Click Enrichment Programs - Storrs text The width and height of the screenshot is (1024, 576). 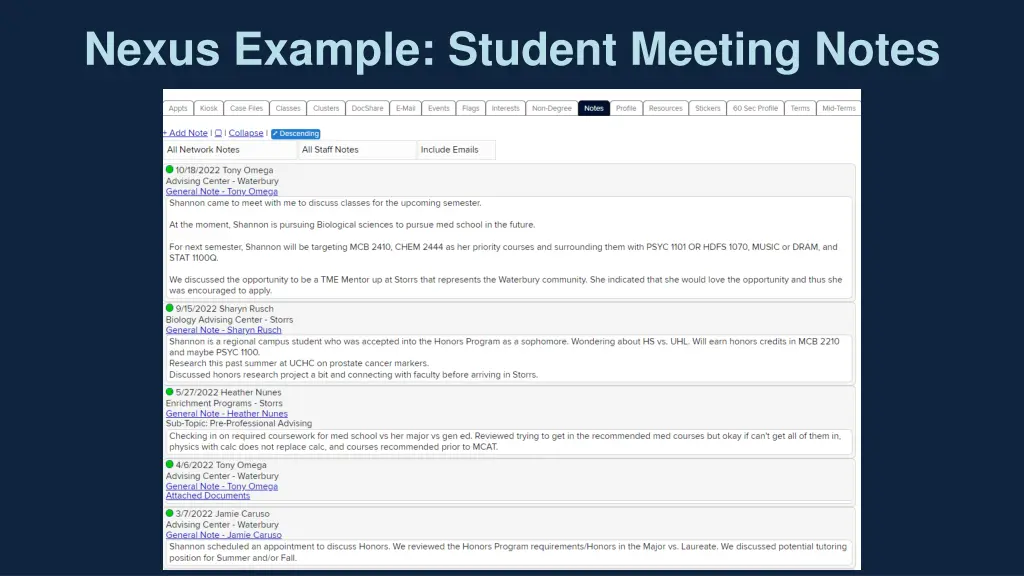(224, 403)
